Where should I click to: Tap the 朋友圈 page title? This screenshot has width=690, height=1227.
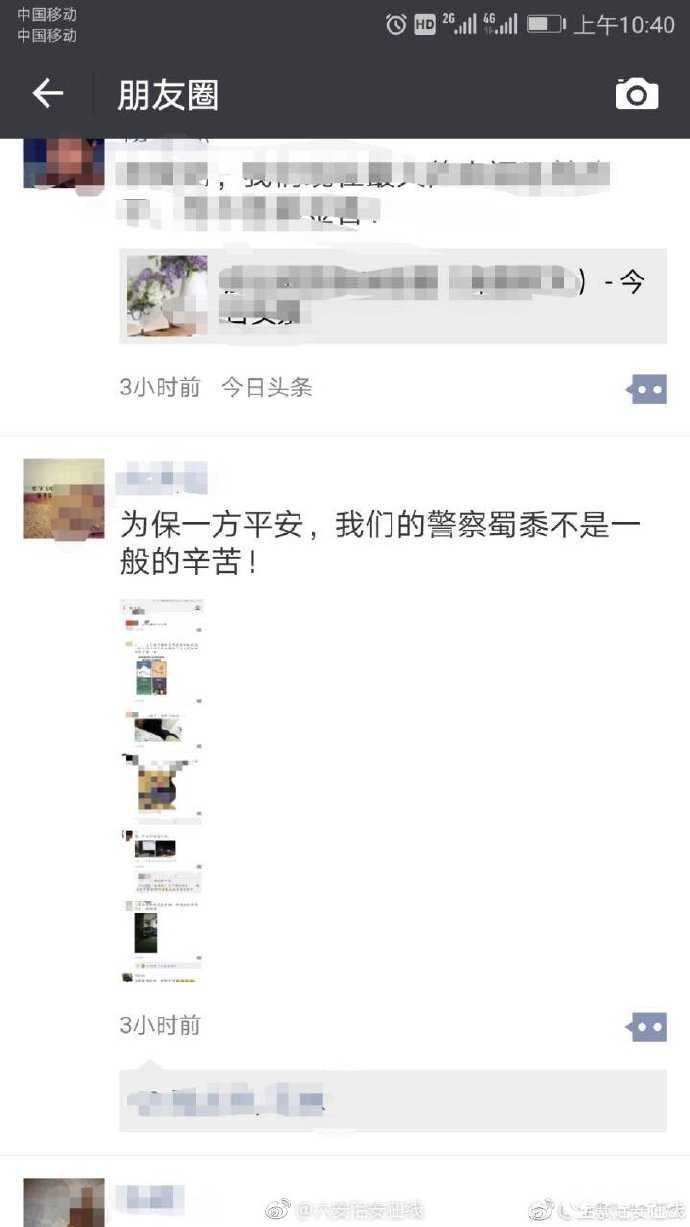[x=168, y=95]
